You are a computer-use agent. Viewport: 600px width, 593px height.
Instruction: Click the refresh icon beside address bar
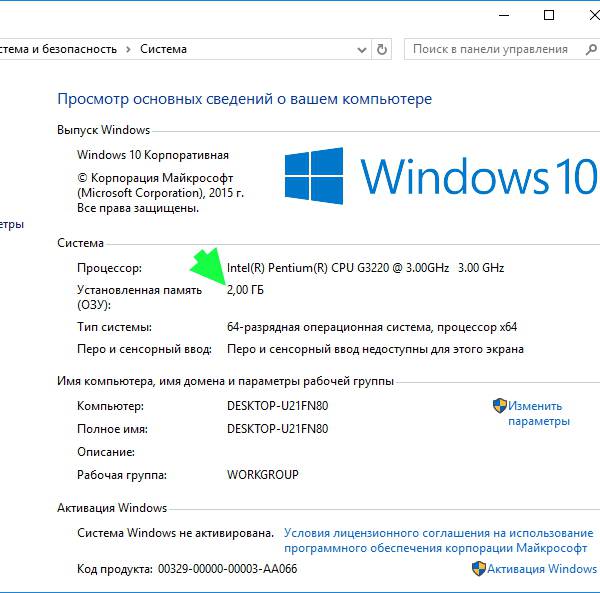tap(382, 49)
